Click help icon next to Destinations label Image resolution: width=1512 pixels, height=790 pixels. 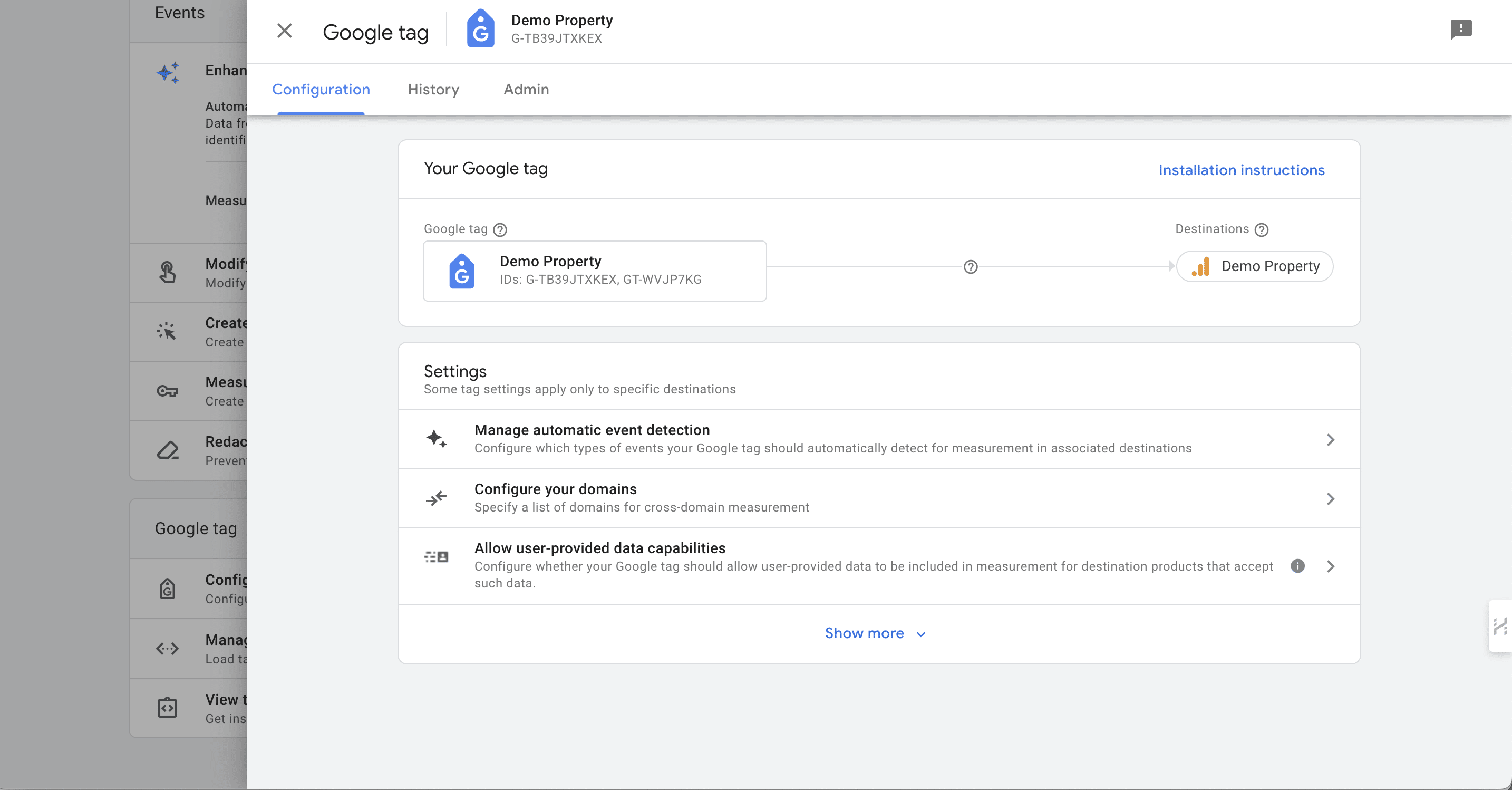[x=1262, y=229]
